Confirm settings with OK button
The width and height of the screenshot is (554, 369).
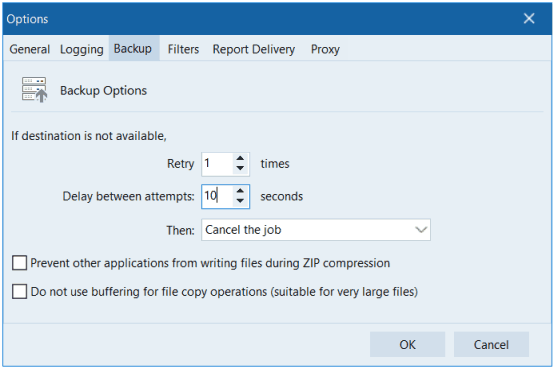[407, 344]
